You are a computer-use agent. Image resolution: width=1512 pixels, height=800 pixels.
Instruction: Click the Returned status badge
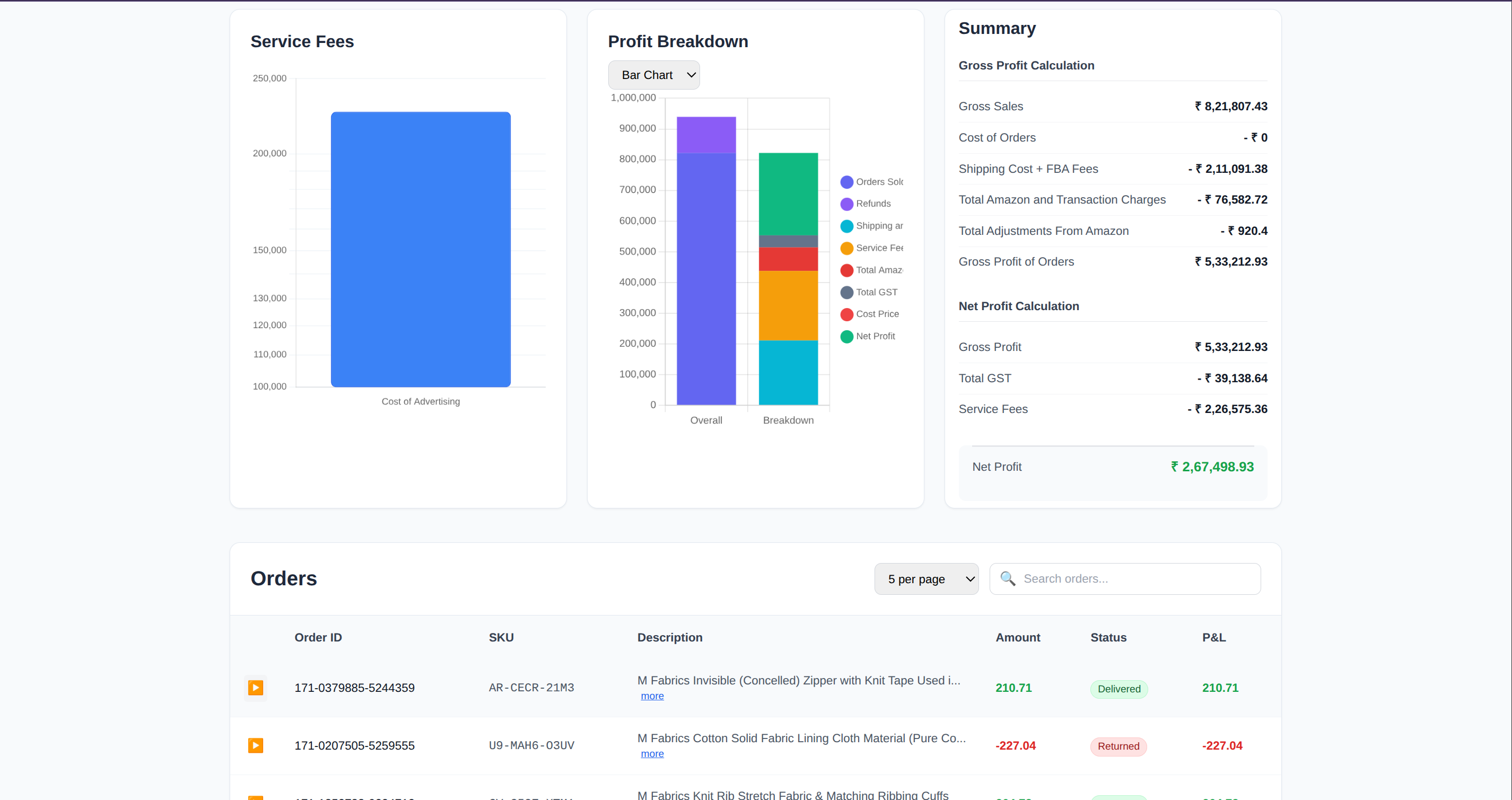1118,746
